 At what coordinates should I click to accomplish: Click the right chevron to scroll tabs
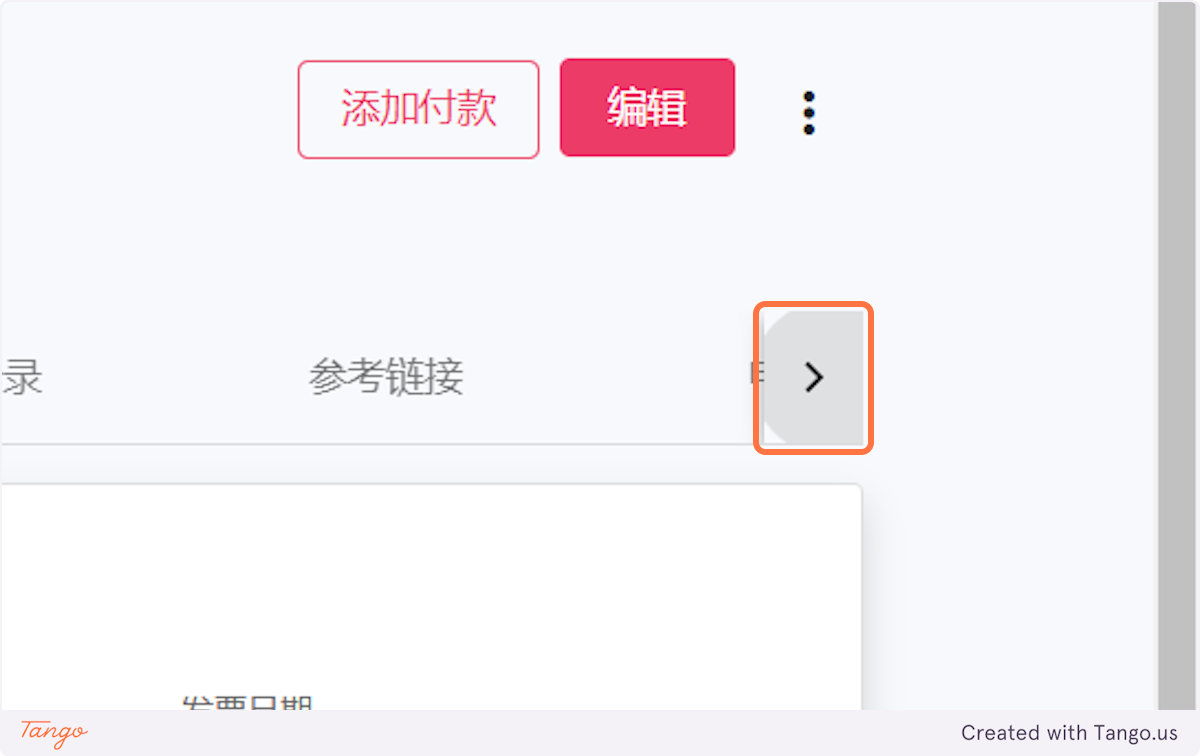[x=814, y=377]
